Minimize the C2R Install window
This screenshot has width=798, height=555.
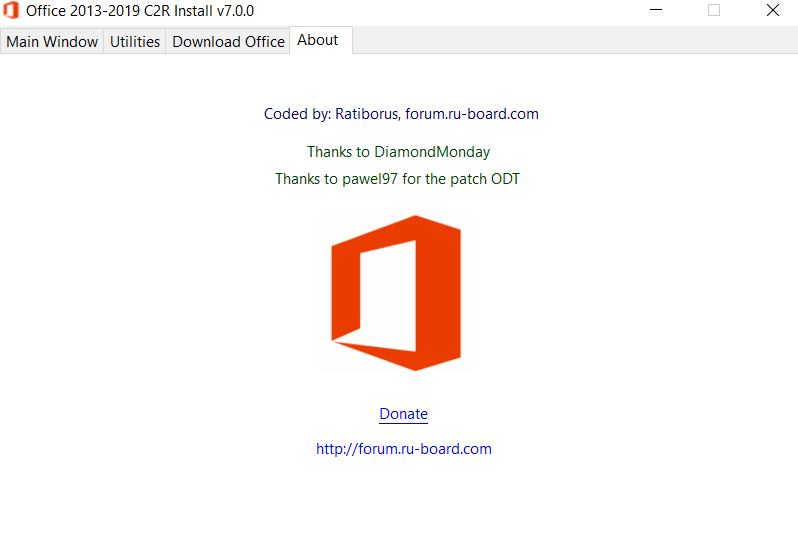coord(656,10)
